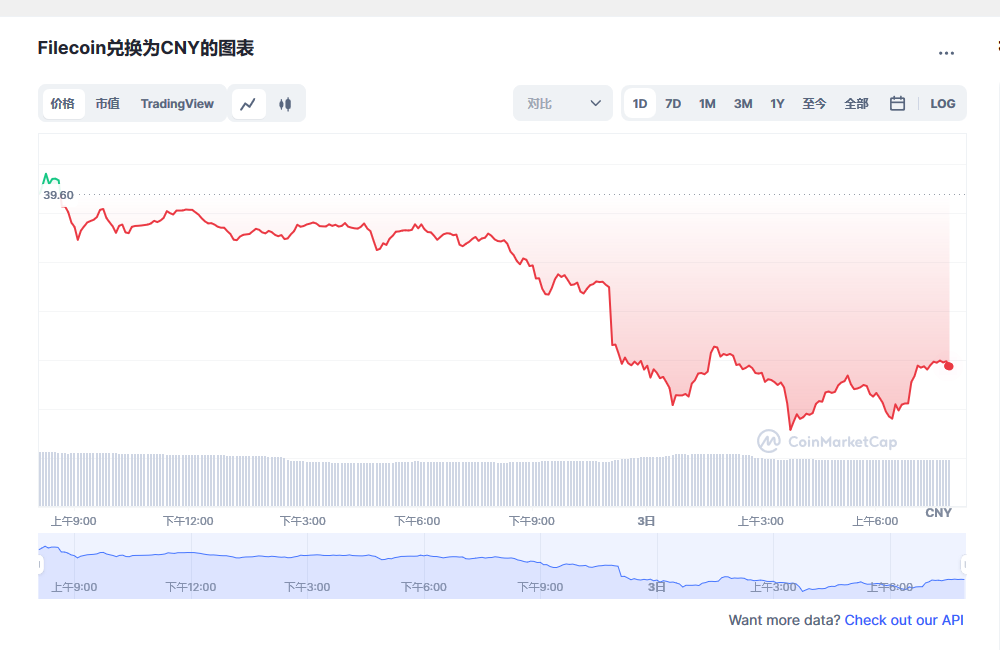Toggle the LOG scale
Viewport: 1000px width, 650px height.
tap(942, 103)
